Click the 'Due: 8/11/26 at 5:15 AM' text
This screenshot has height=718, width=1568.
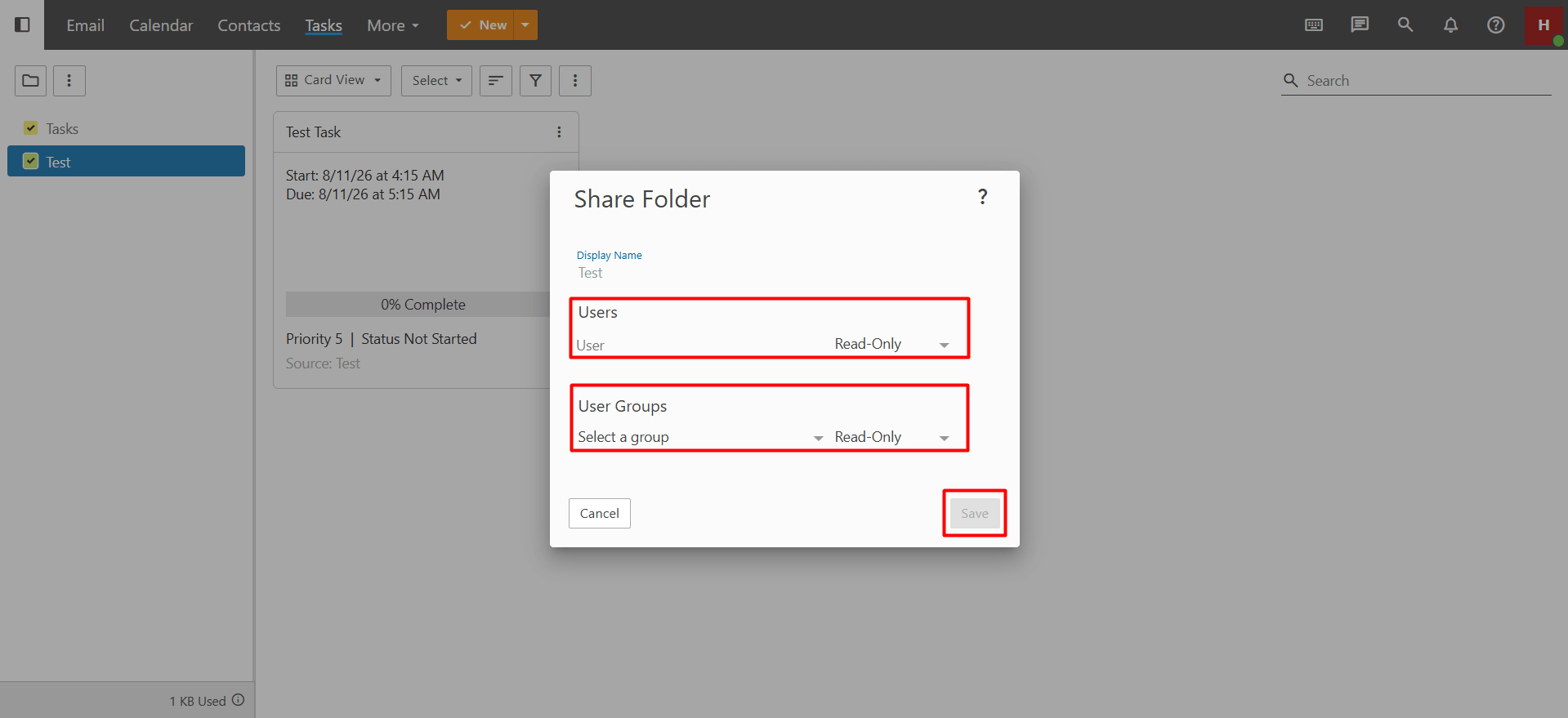(x=363, y=194)
